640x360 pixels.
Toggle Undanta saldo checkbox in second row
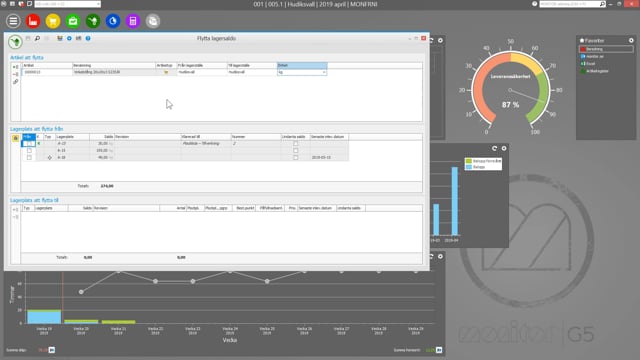tap(296, 151)
